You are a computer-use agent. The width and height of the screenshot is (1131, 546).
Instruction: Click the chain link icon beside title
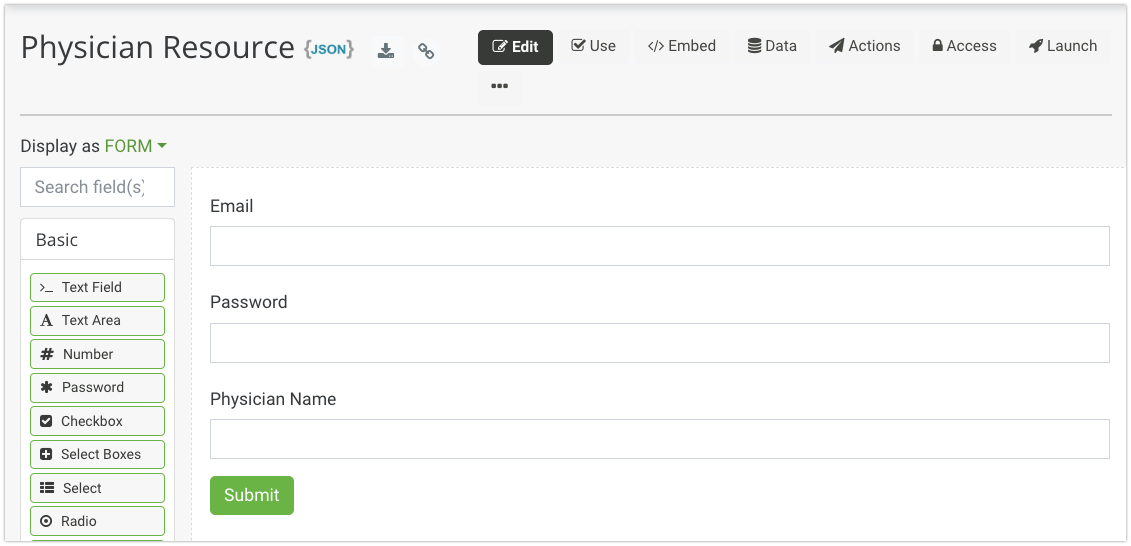click(x=426, y=51)
